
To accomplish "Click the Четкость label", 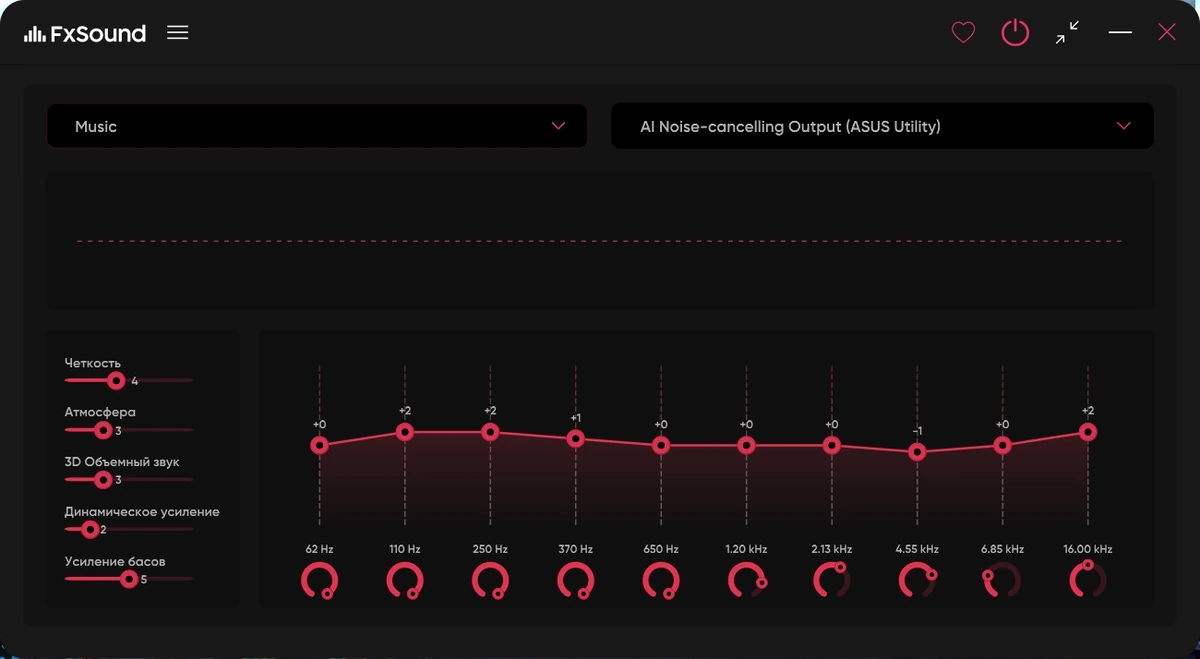I will 93,363.
